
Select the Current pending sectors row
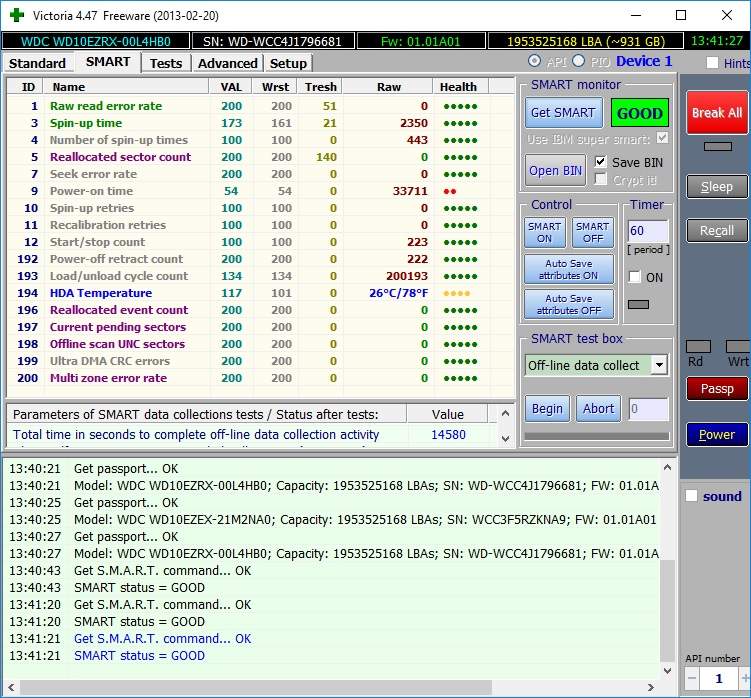click(261, 327)
